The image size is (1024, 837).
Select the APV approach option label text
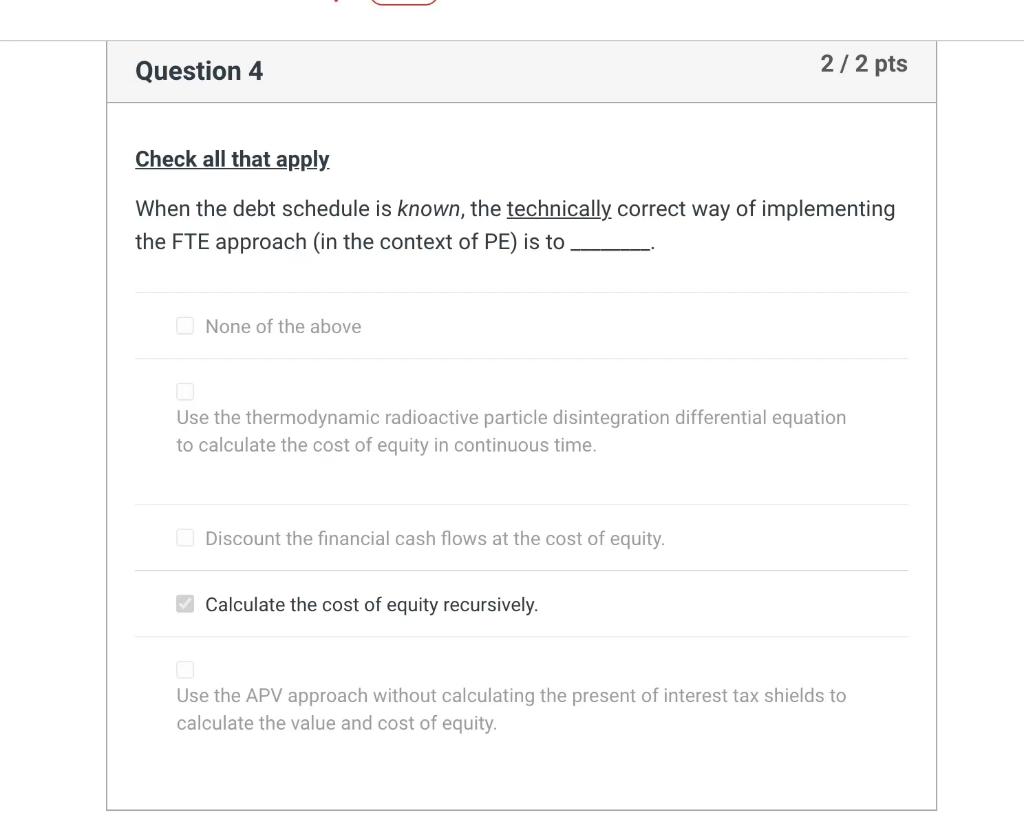(x=511, y=709)
